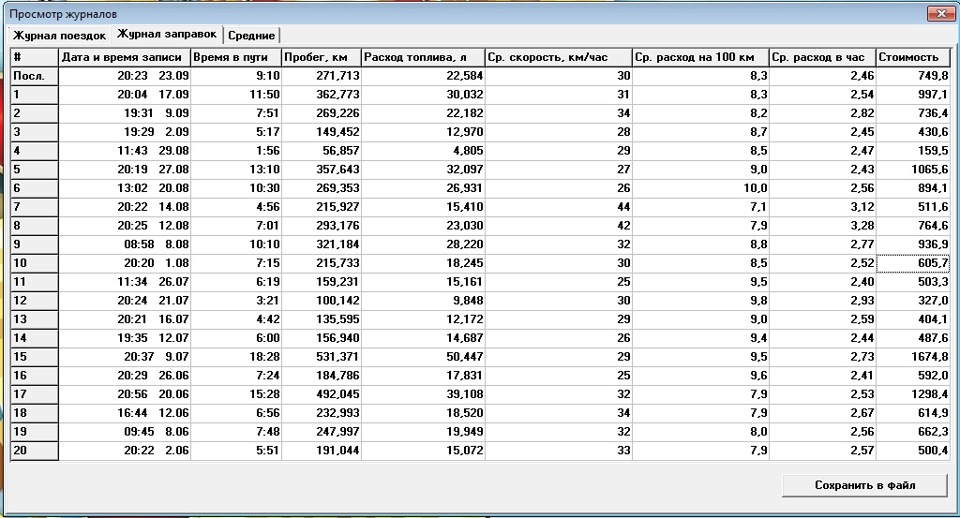Switch to the Журнал поездок tab

click(59, 36)
